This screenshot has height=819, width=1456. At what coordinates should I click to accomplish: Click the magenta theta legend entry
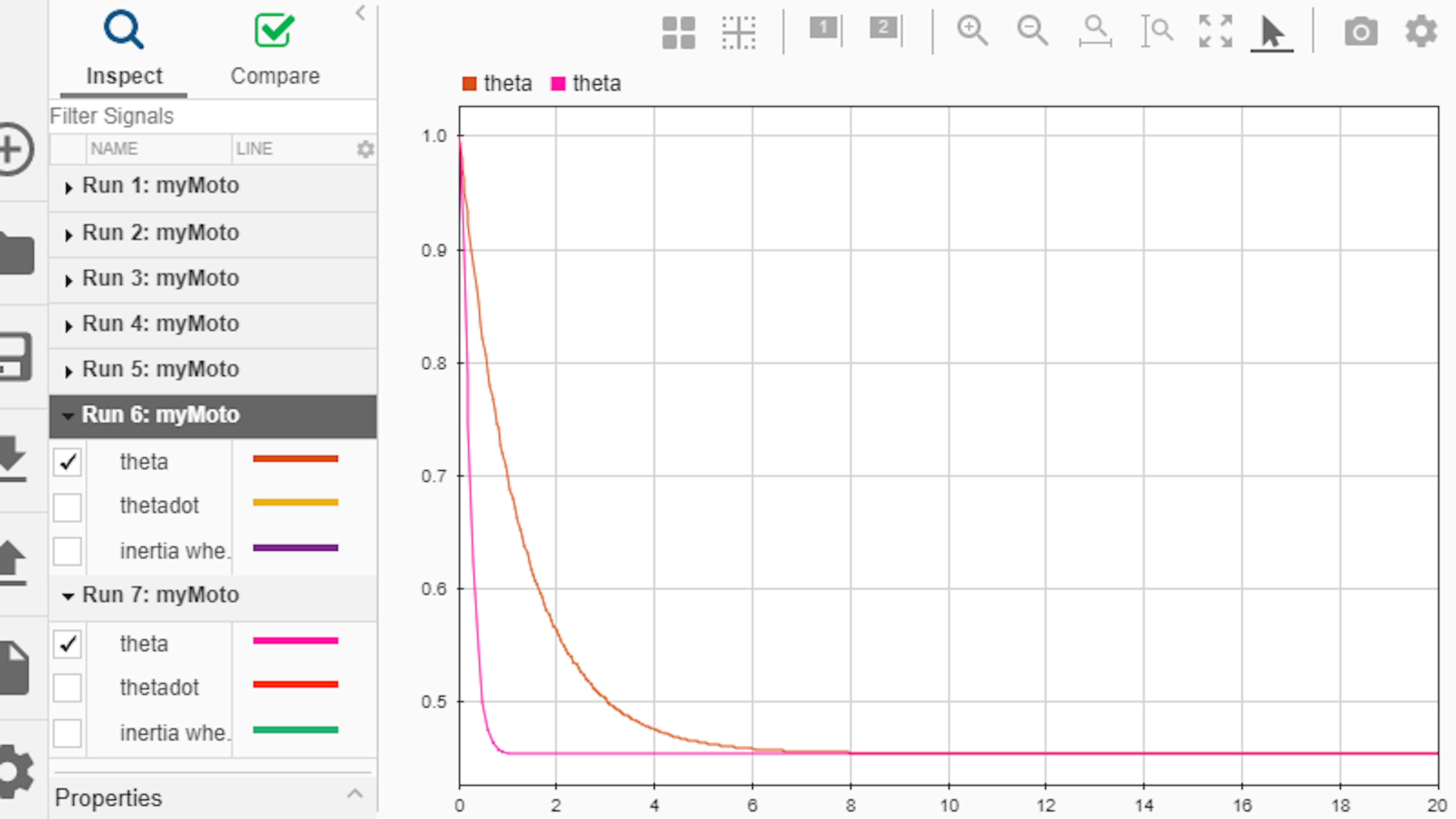[x=586, y=84]
